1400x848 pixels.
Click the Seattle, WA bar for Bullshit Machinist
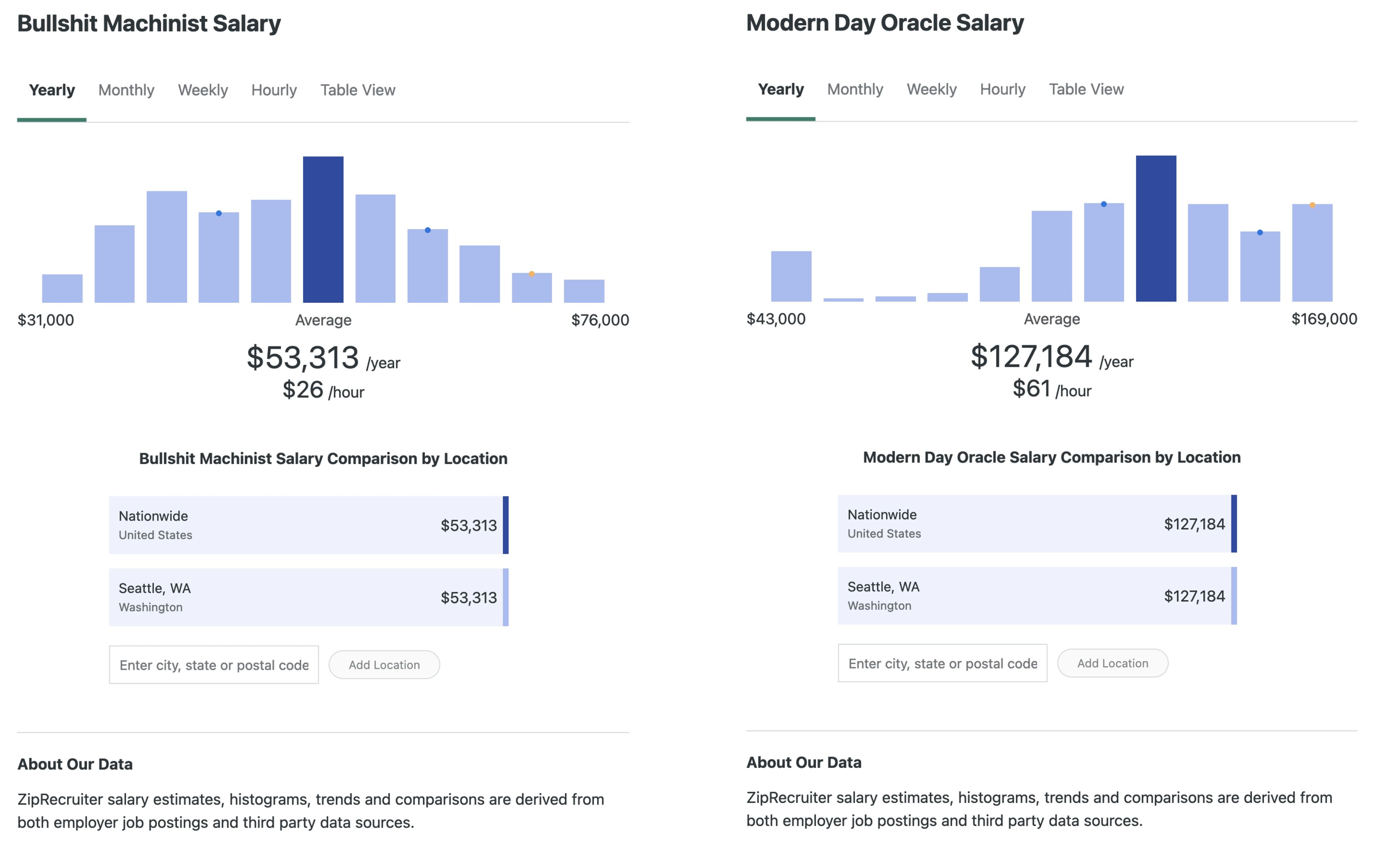coord(307,597)
